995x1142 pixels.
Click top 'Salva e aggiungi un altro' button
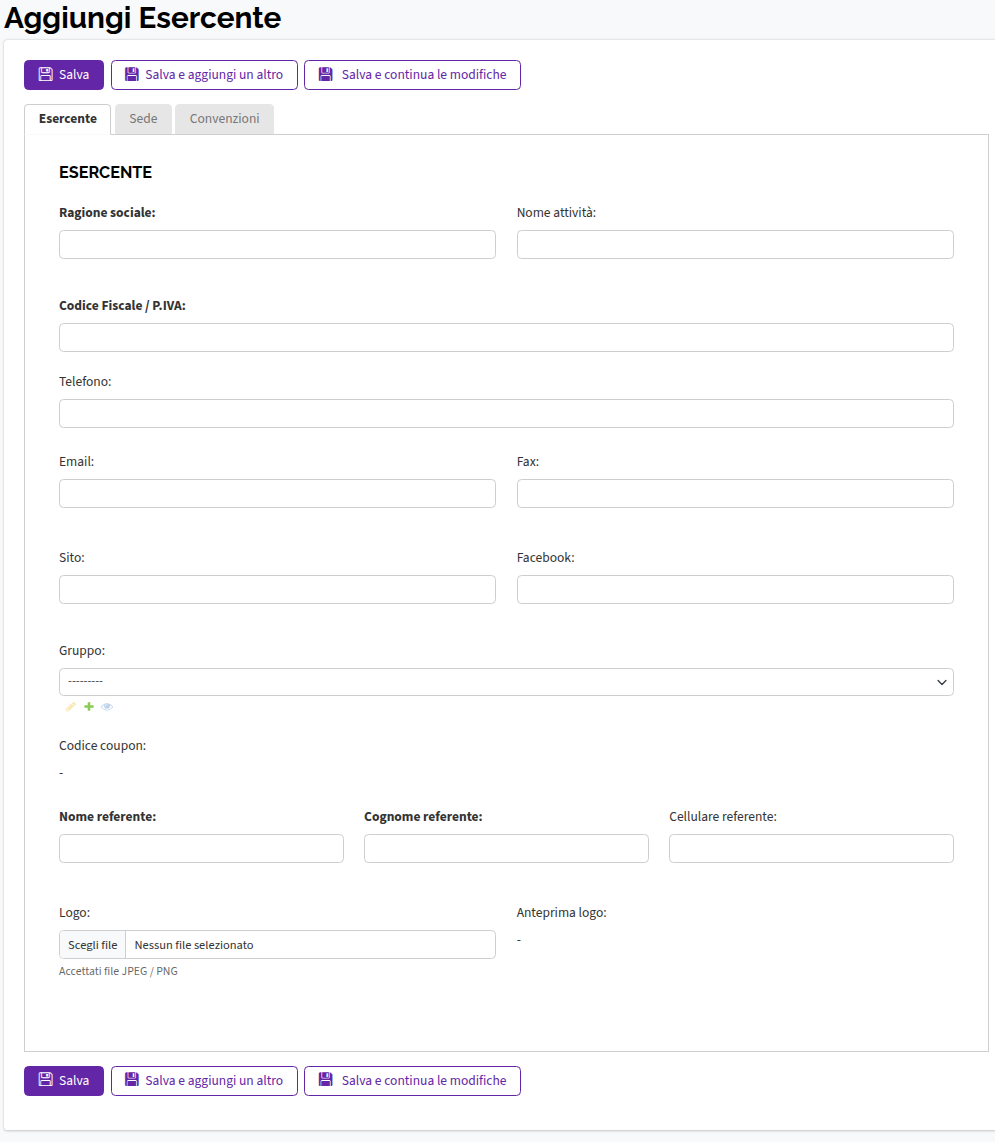204,75
